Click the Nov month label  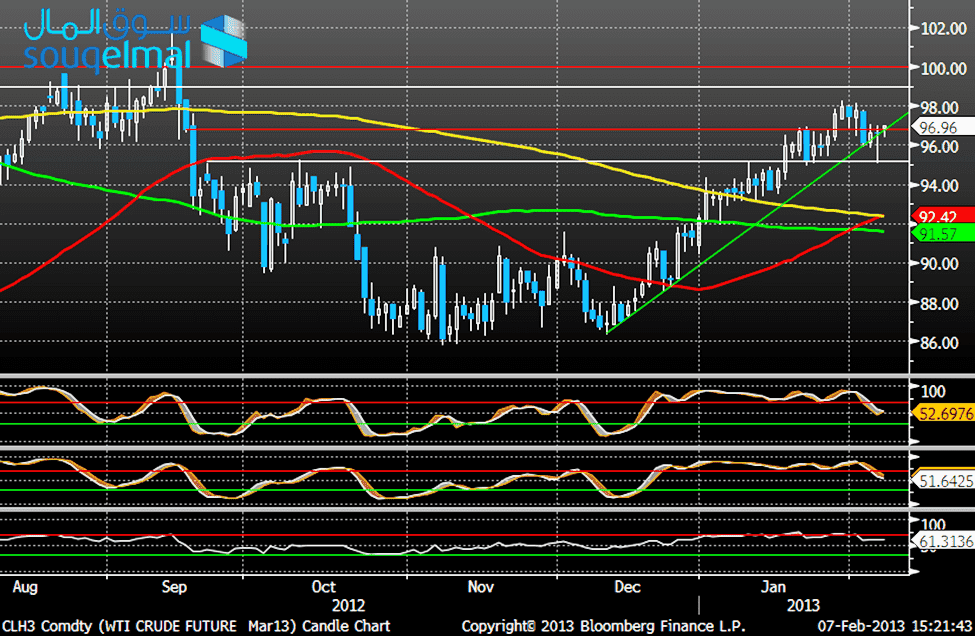(x=480, y=587)
